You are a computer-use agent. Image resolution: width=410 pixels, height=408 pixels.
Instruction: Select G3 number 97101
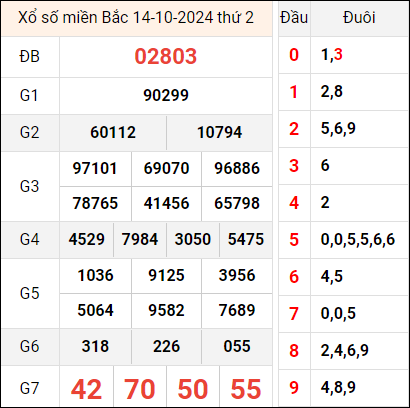(95, 168)
